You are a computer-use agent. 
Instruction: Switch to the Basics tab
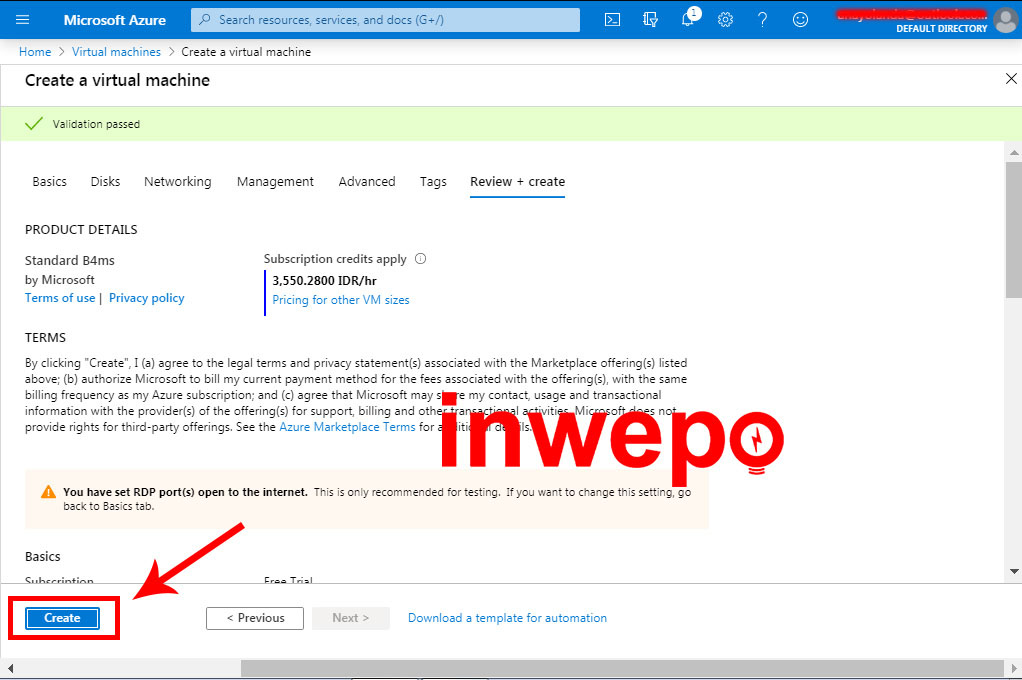(x=50, y=181)
